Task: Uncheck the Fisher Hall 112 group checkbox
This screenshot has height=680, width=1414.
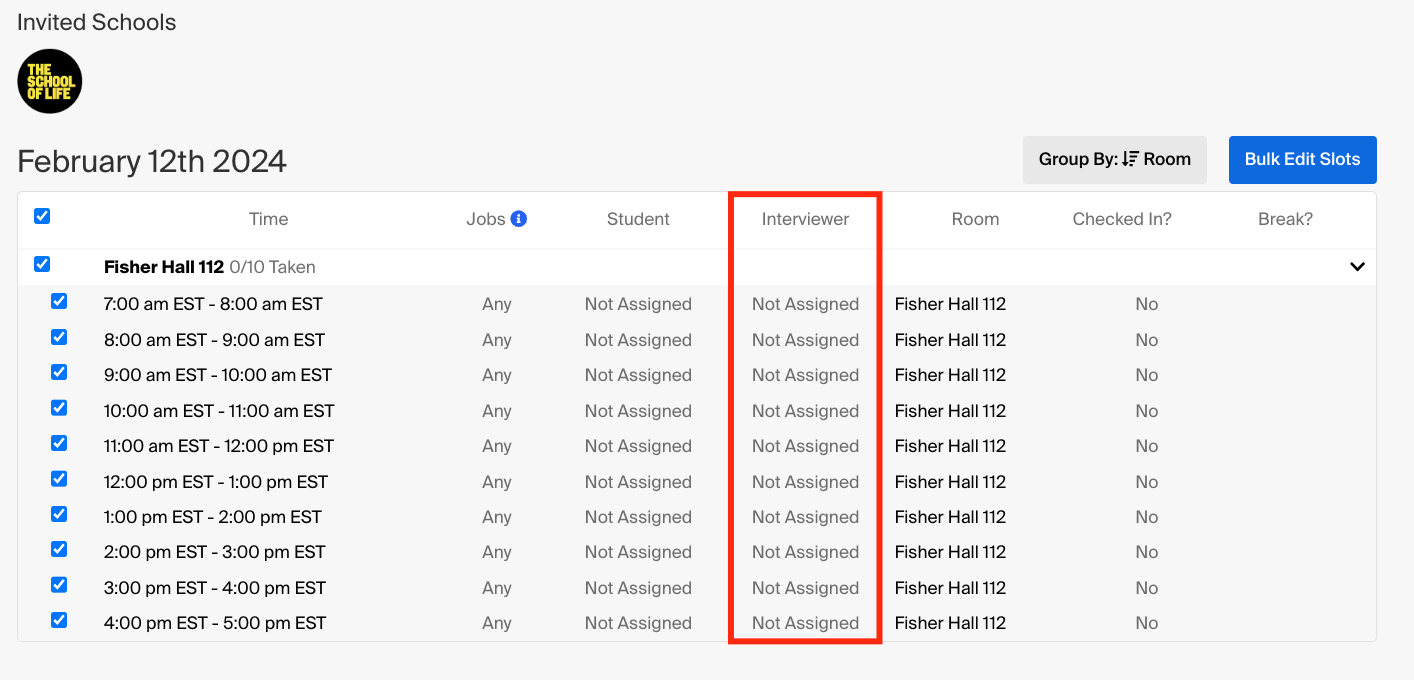Action: (x=42, y=265)
